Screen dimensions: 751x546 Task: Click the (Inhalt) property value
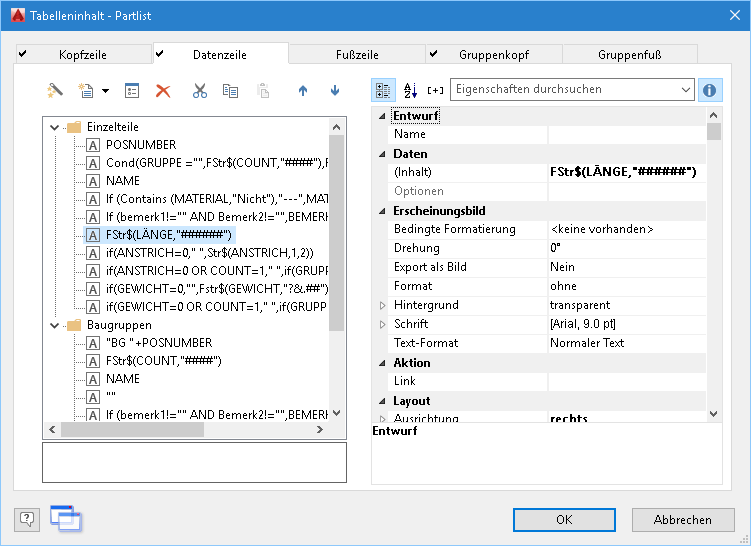point(627,172)
